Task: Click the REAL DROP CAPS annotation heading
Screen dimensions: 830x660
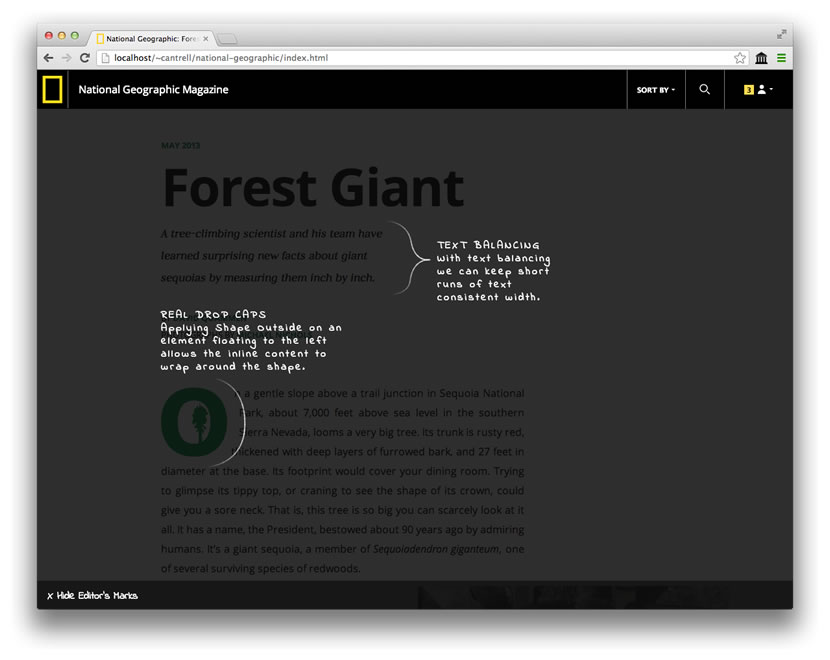Action: [213, 314]
